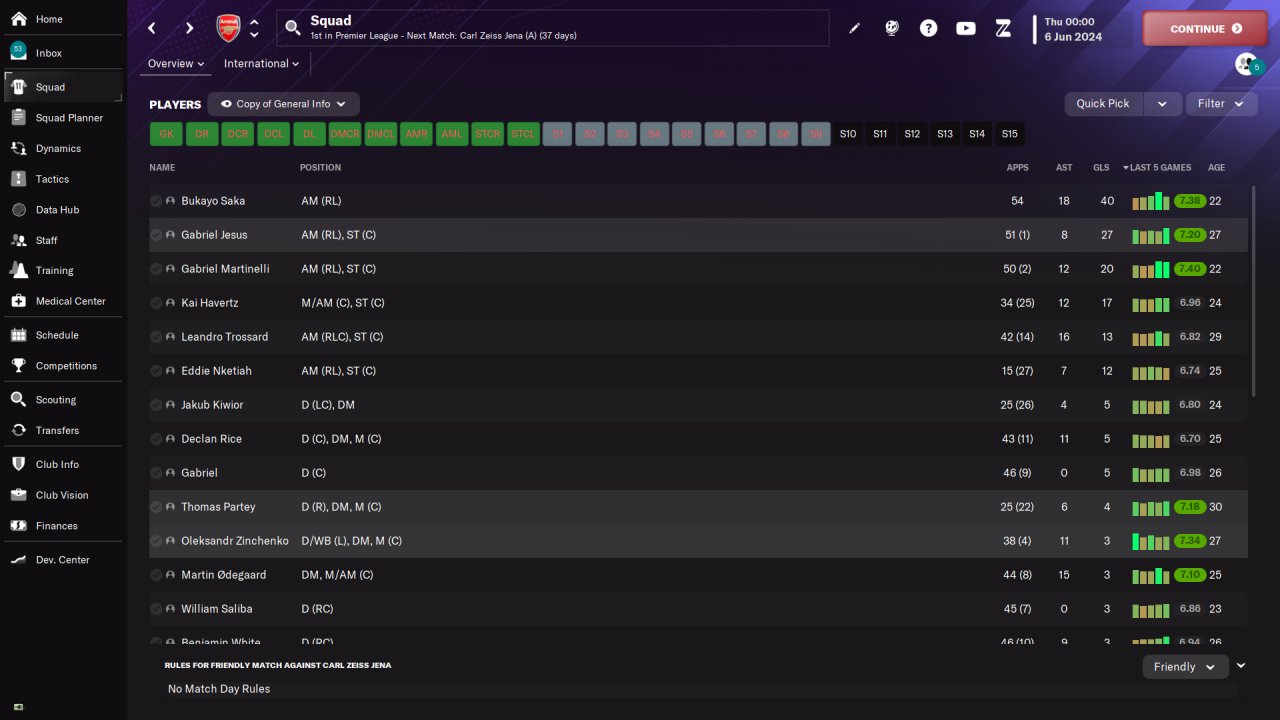Navigate forward with the right arrow
Viewport: 1280px width, 720px height.
coord(190,28)
